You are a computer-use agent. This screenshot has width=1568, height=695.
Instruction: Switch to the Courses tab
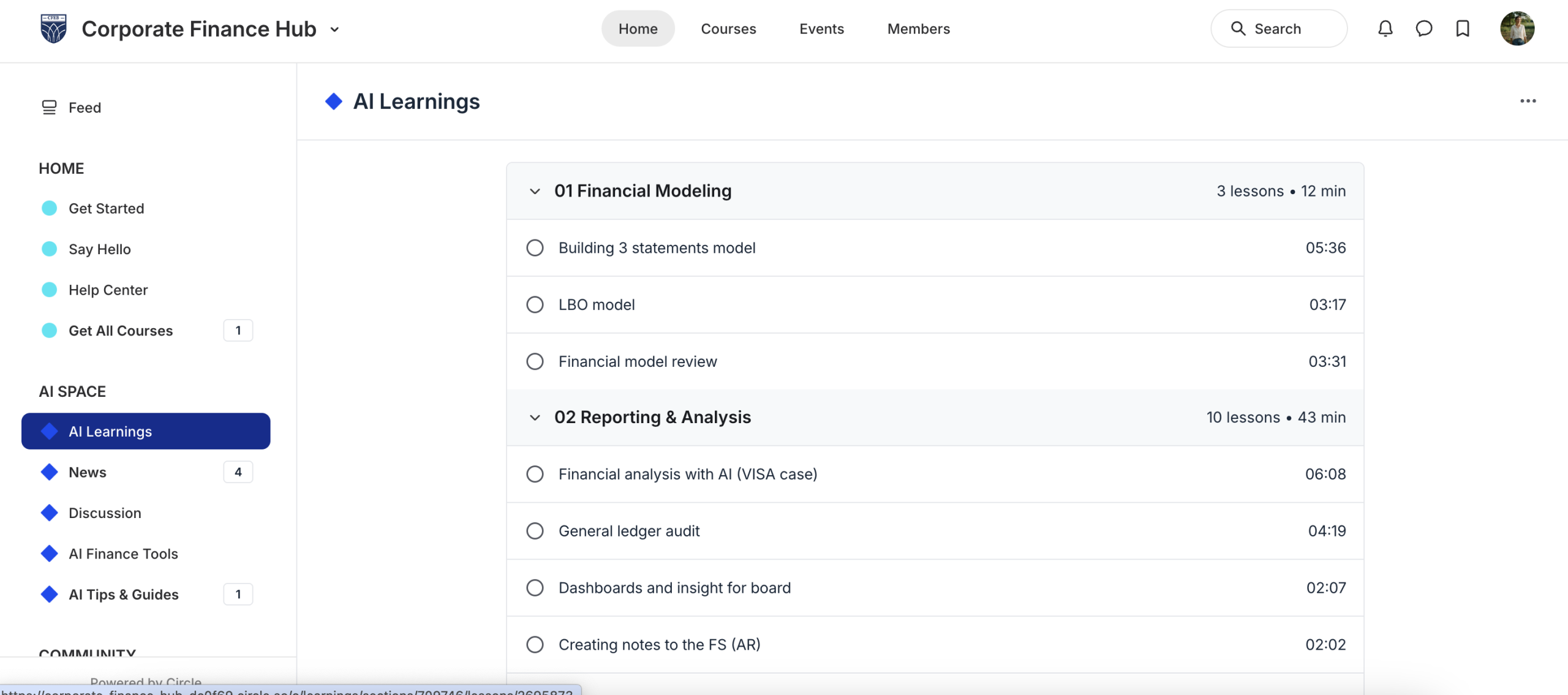tap(728, 29)
